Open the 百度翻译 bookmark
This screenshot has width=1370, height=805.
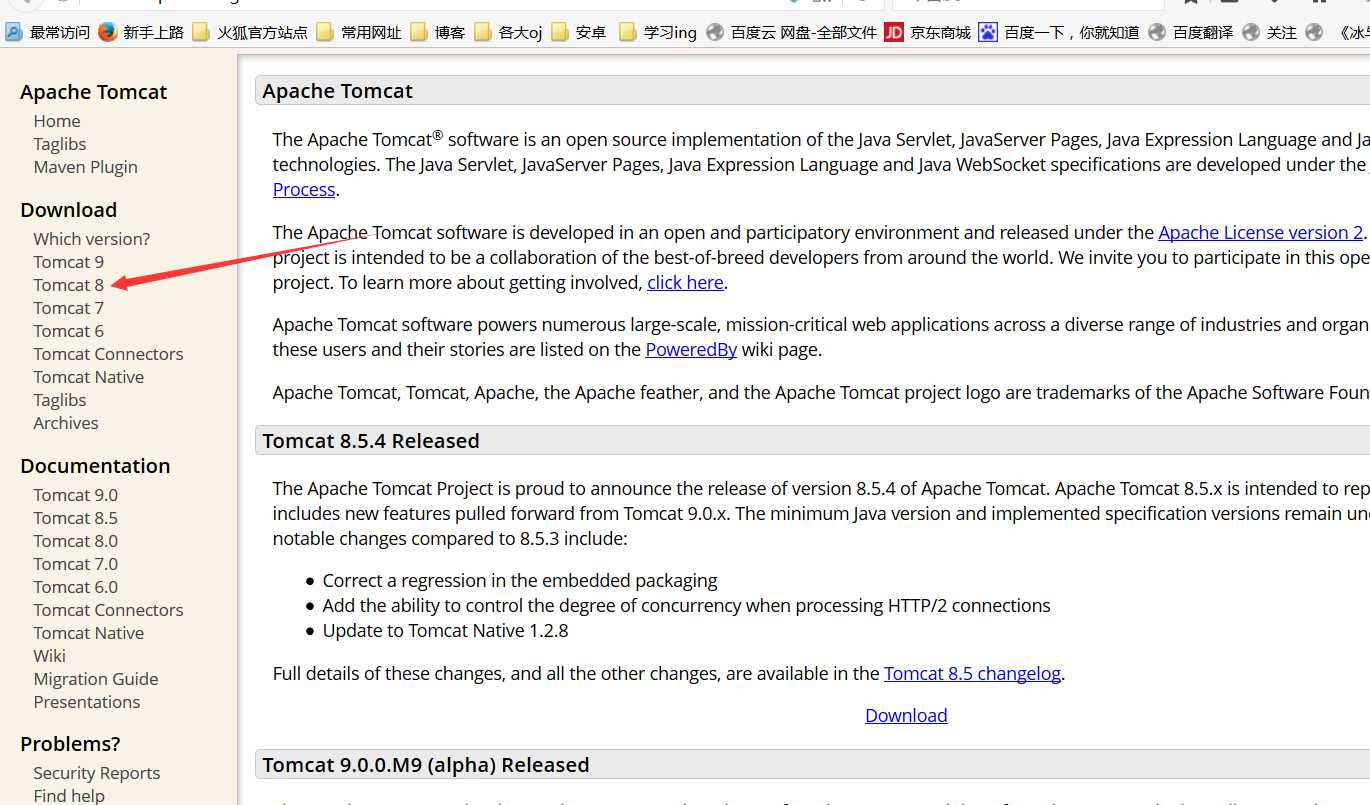click(1190, 32)
